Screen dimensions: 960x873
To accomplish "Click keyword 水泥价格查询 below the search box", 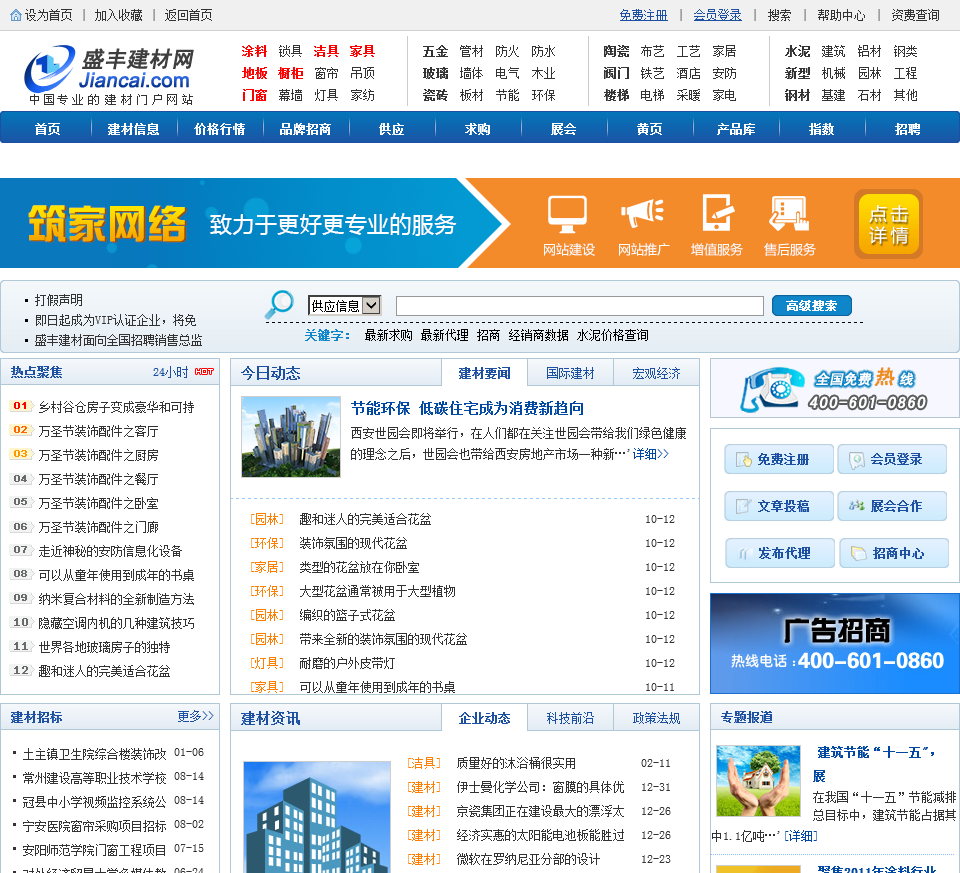I will 612,335.
